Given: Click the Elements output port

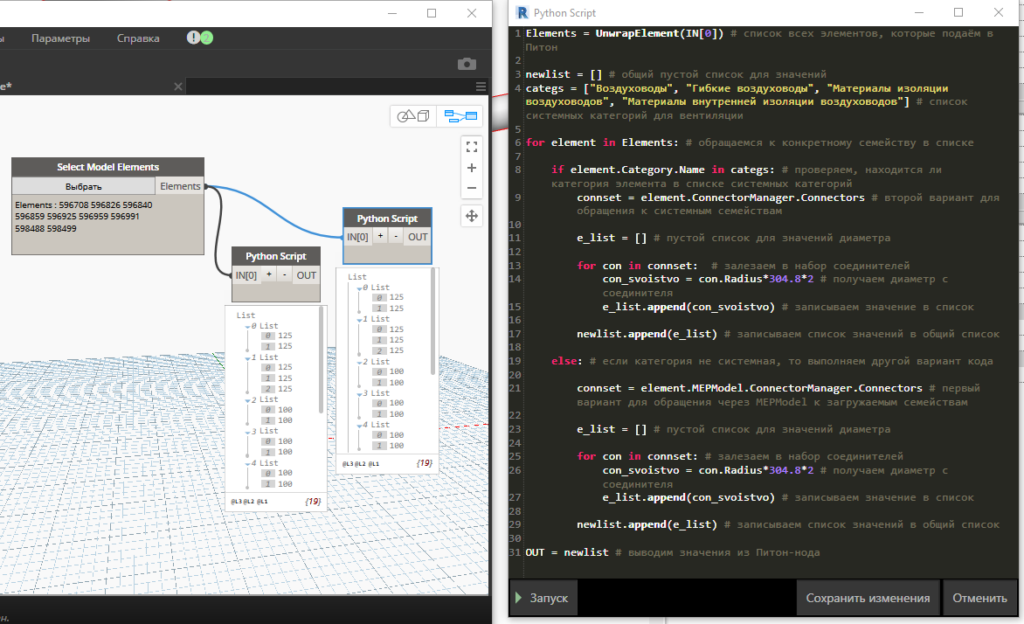Looking at the screenshot, I should point(180,186).
